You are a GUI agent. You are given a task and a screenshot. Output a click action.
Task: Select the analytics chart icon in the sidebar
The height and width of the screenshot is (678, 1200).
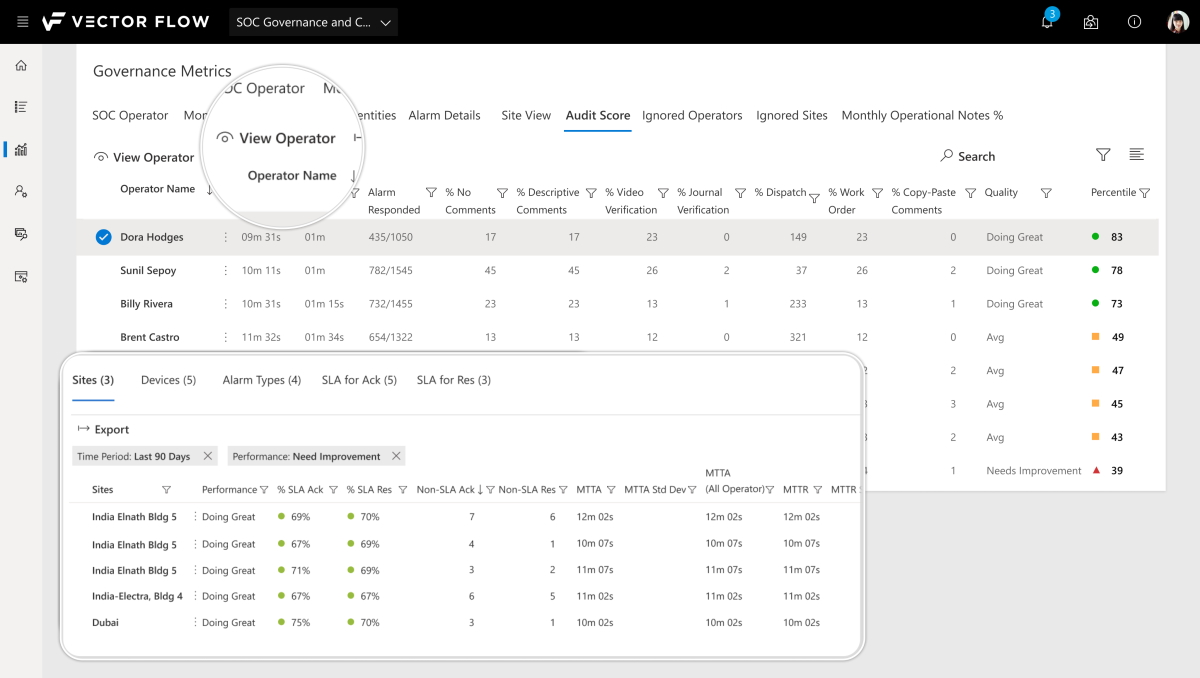pos(20,148)
